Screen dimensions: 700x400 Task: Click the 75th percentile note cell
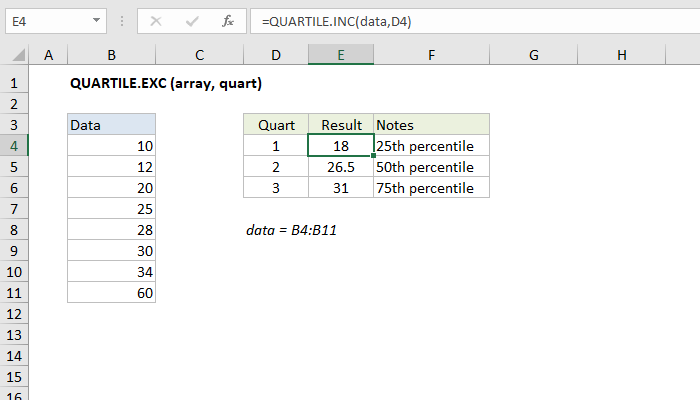(x=431, y=188)
